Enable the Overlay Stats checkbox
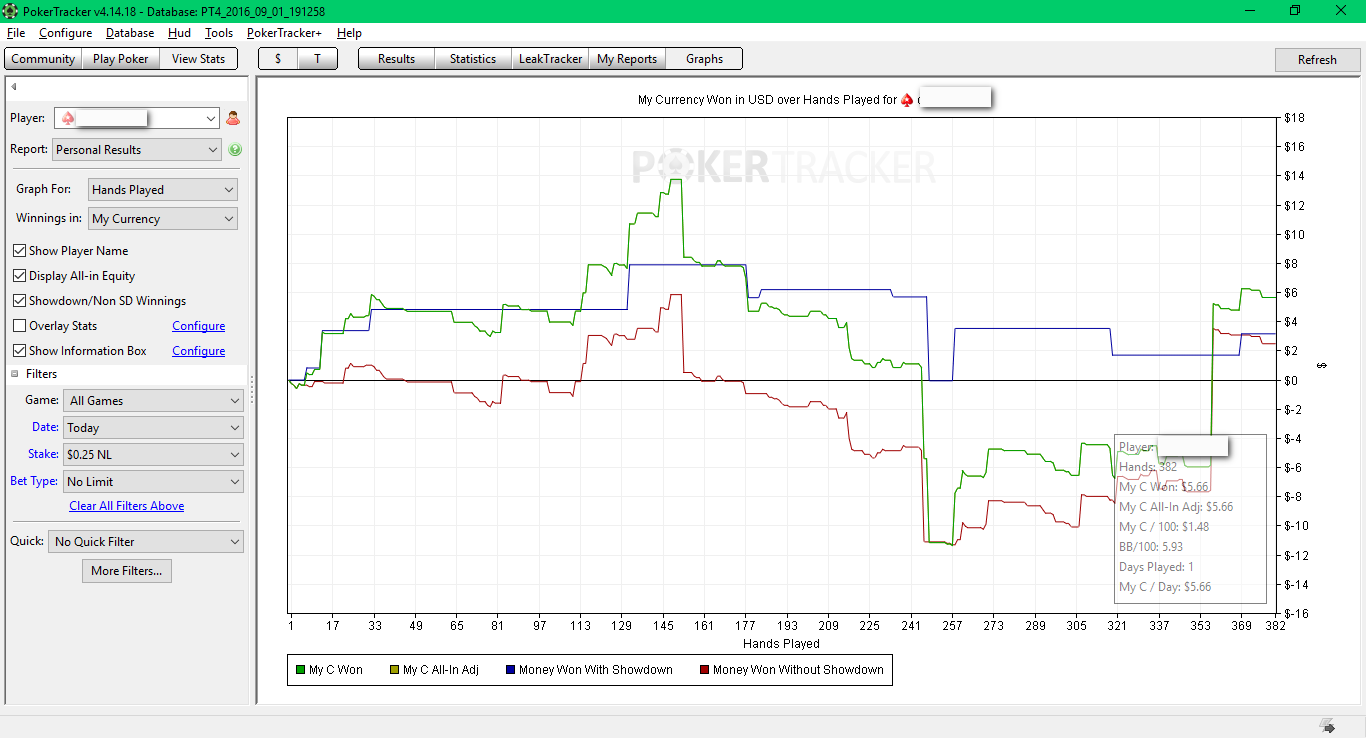The height and width of the screenshot is (738, 1366). pyautogui.click(x=20, y=326)
